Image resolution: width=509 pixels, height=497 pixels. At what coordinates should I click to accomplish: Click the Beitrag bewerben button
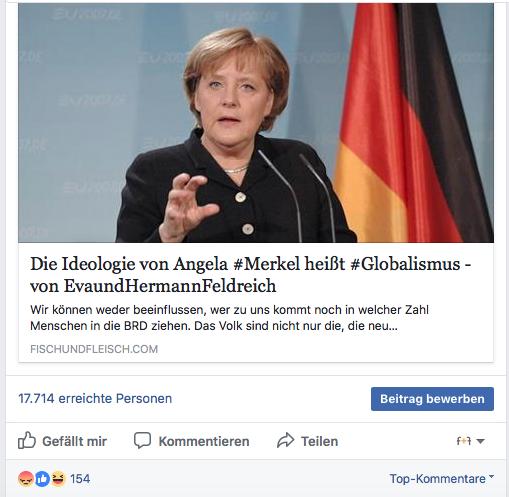[432, 399]
